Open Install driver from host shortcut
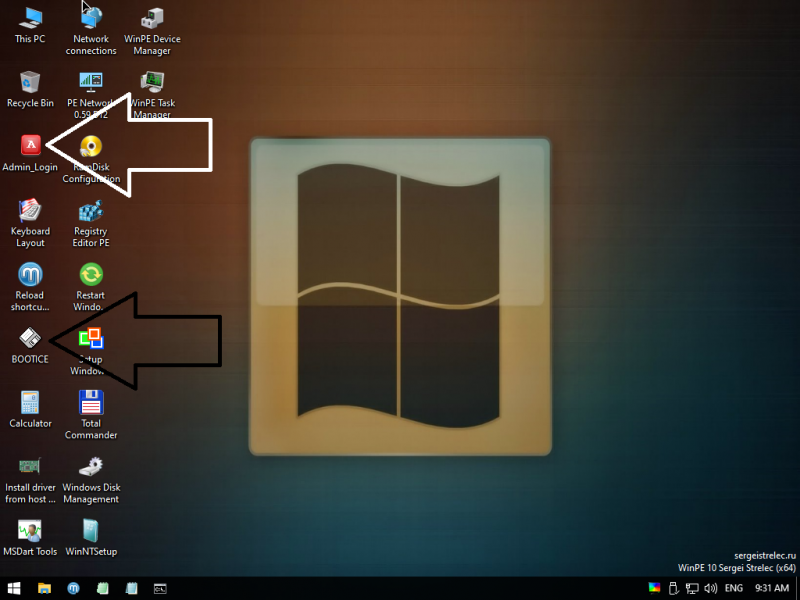Image resolution: width=800 pixels, height=600 pixels. pos(30,480)
